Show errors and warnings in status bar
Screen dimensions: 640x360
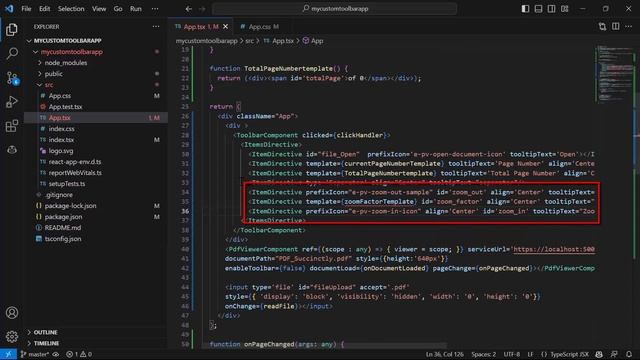[79, 354]
